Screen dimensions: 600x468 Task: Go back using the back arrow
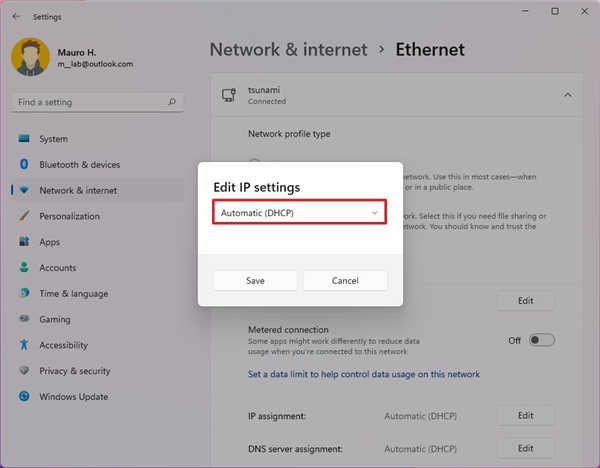(16, 16)
